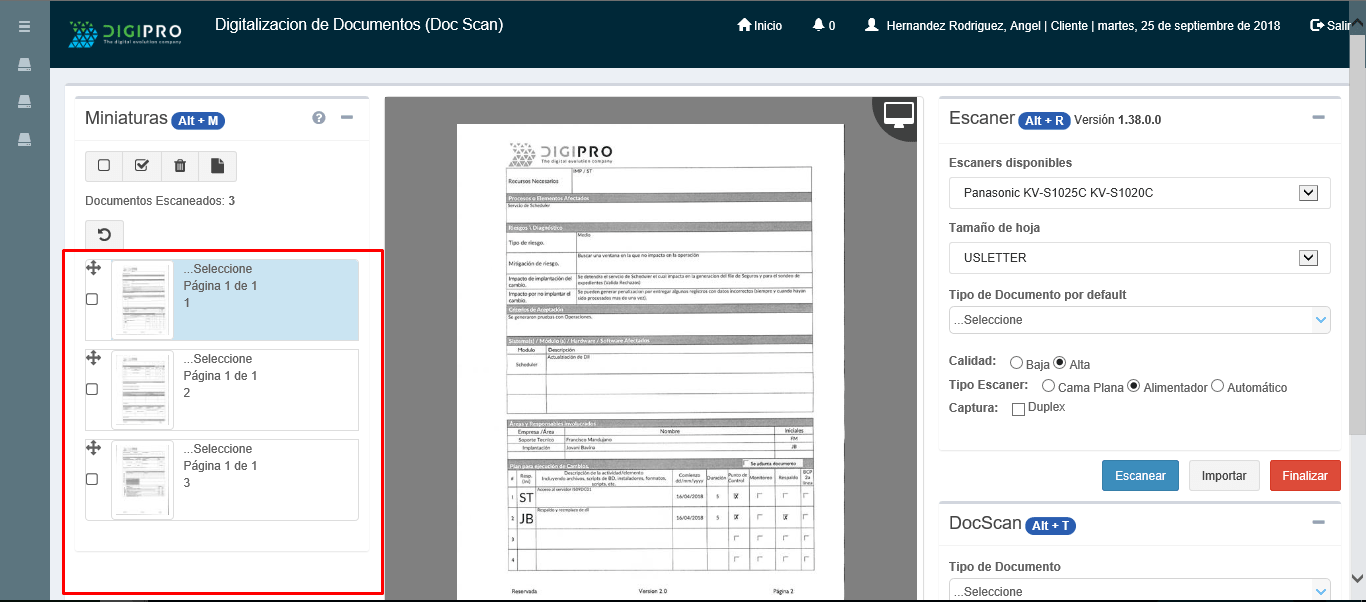Image resolution: width=1366 pixels, height=602 pixels.
Task: Open the hamburger menu in the sidebar
Action: (x=24, y=27)
